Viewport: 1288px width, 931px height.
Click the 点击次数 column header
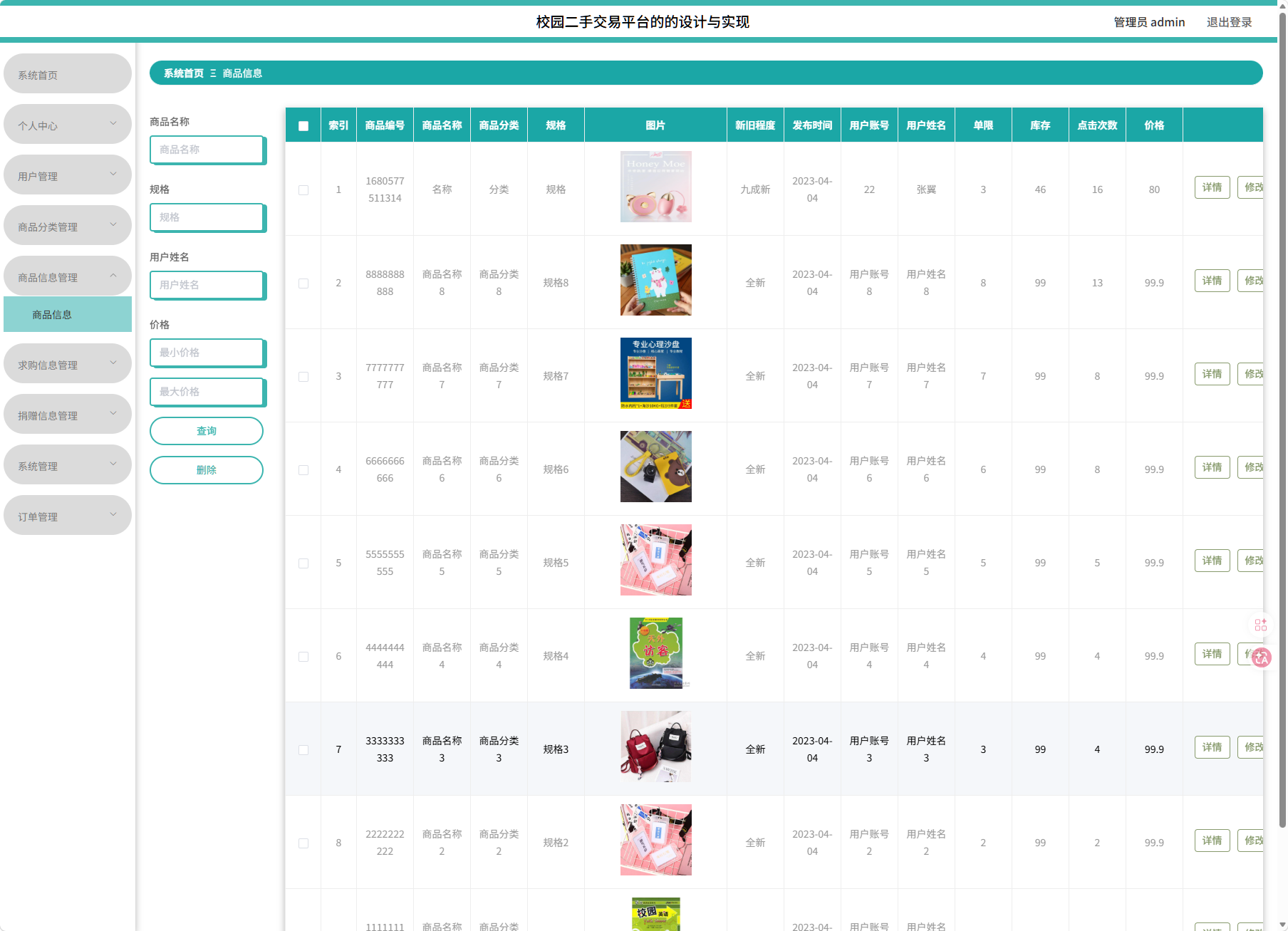click(1097, 125)
